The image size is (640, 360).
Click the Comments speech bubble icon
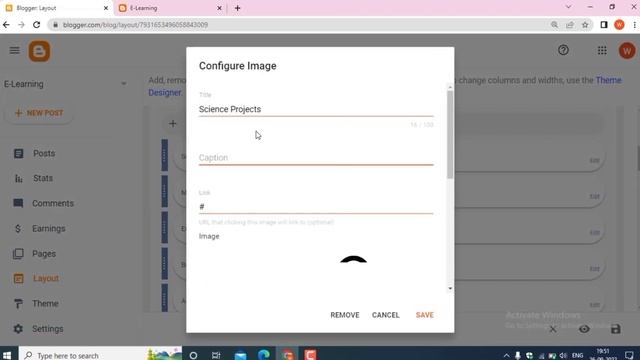pos(18,203)
